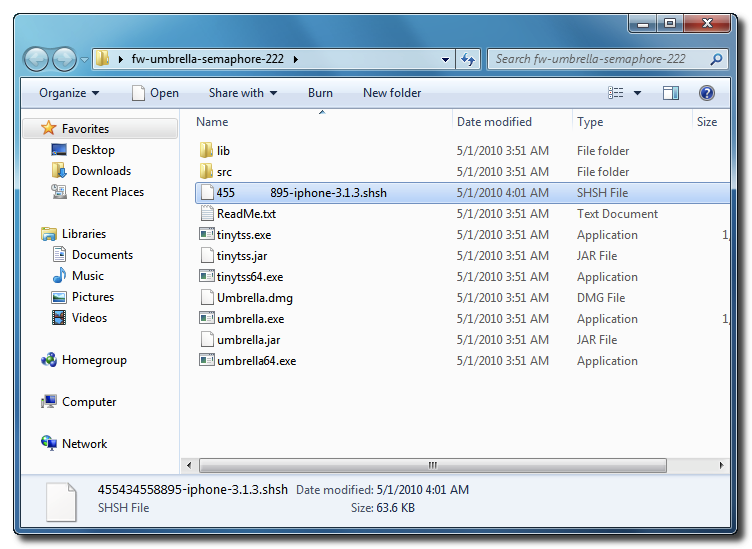Click the Back navigation arrow button
This screenshot has width=752, height=549.
pyautogui.click(x=37, y=59)
